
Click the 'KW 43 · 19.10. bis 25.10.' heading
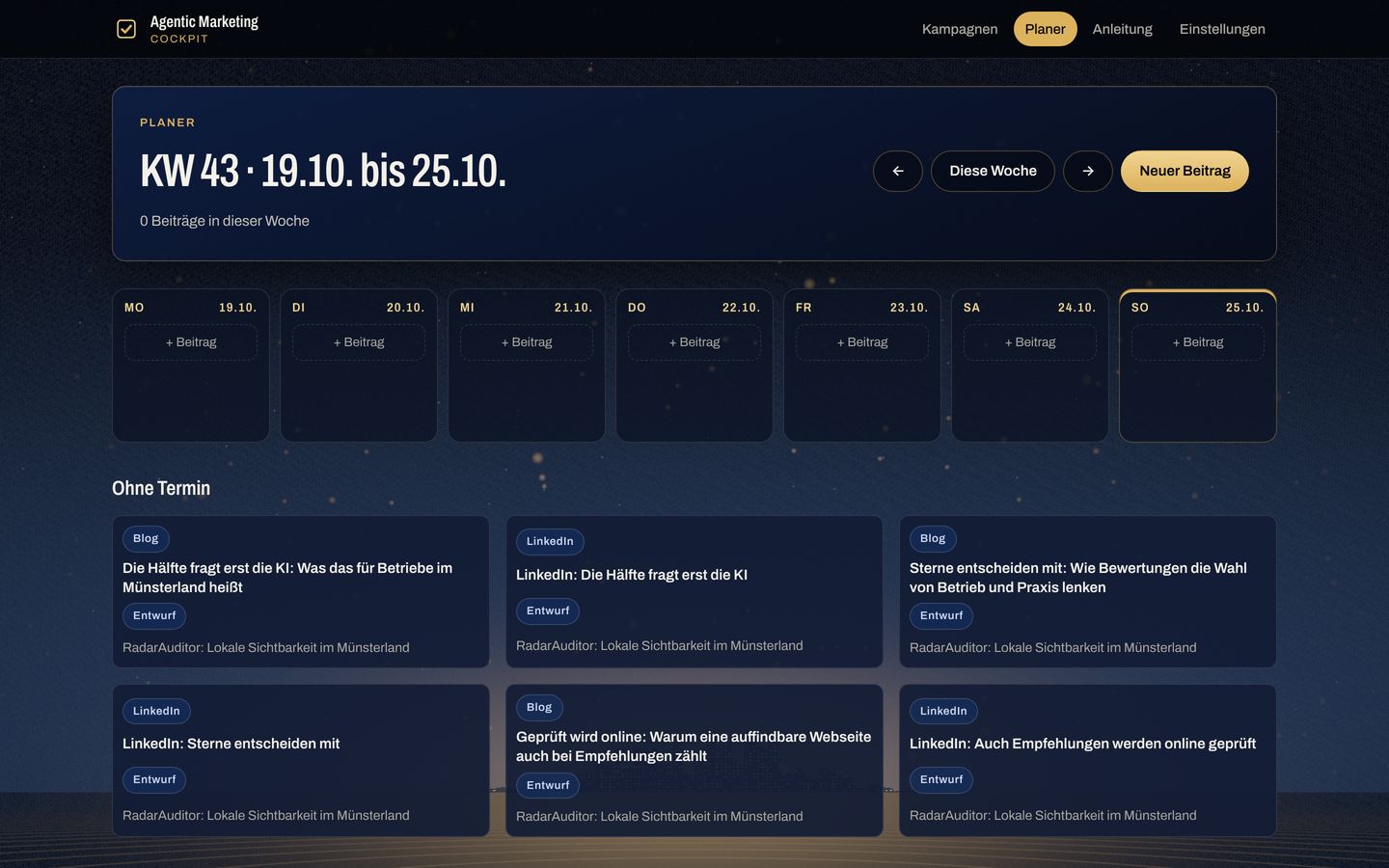323,171
